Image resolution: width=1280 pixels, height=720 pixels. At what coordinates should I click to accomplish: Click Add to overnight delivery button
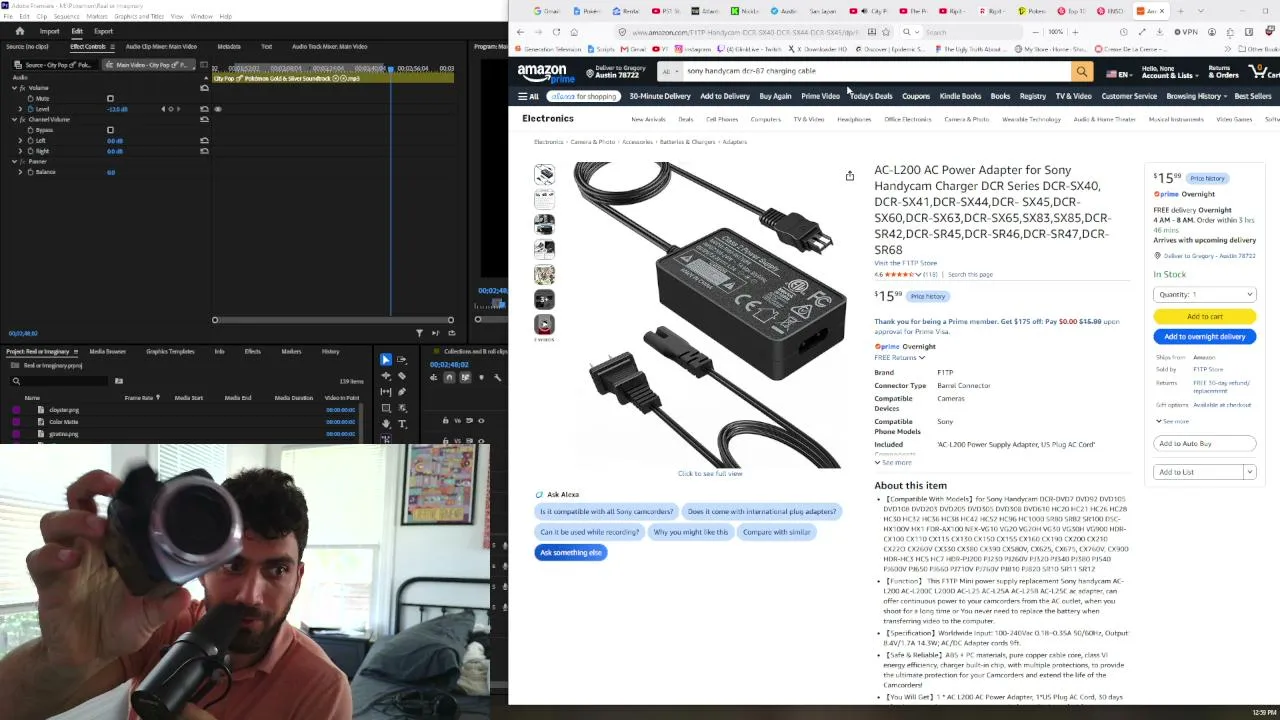pyautogui.click(x=1204, y=337)
